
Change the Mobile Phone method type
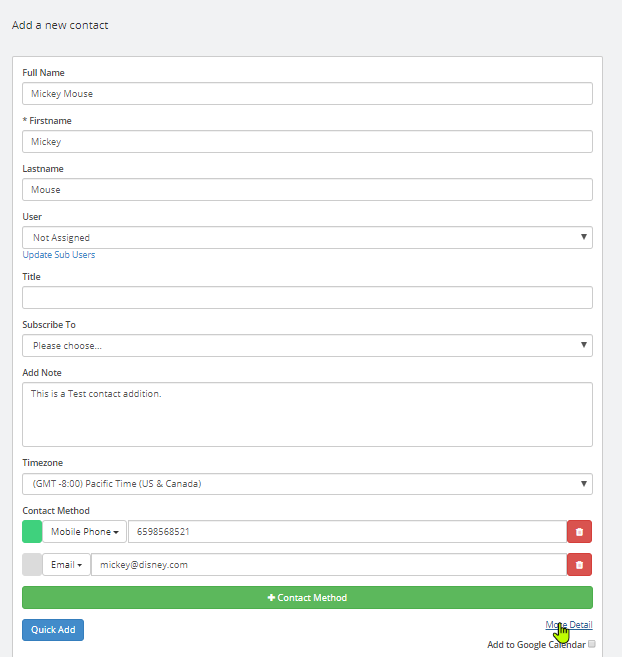click(x=85, y=531)
